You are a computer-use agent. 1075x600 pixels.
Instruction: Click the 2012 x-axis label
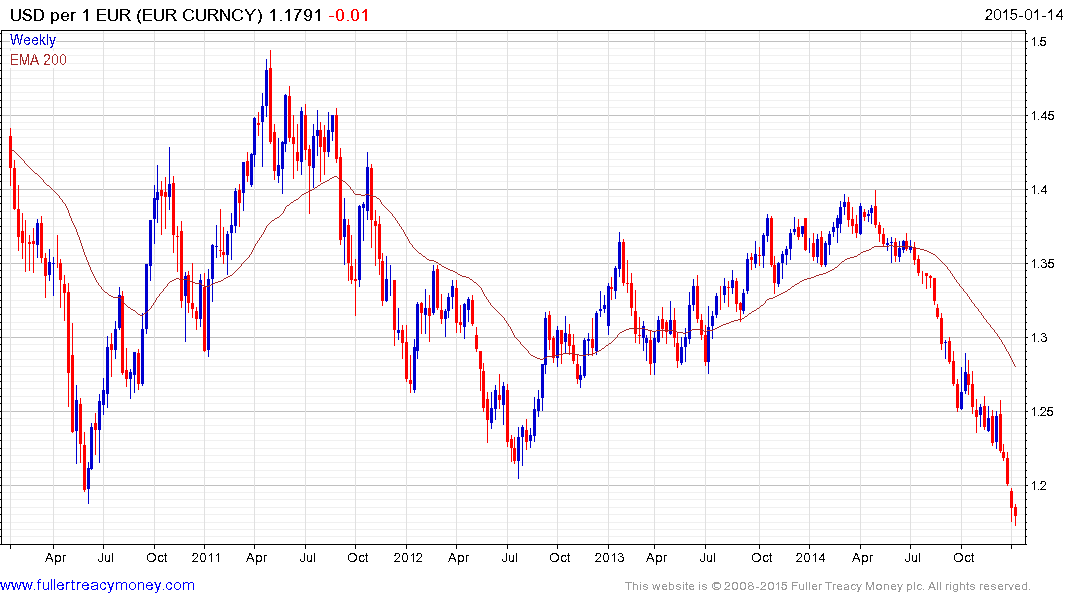click(408, 557)
